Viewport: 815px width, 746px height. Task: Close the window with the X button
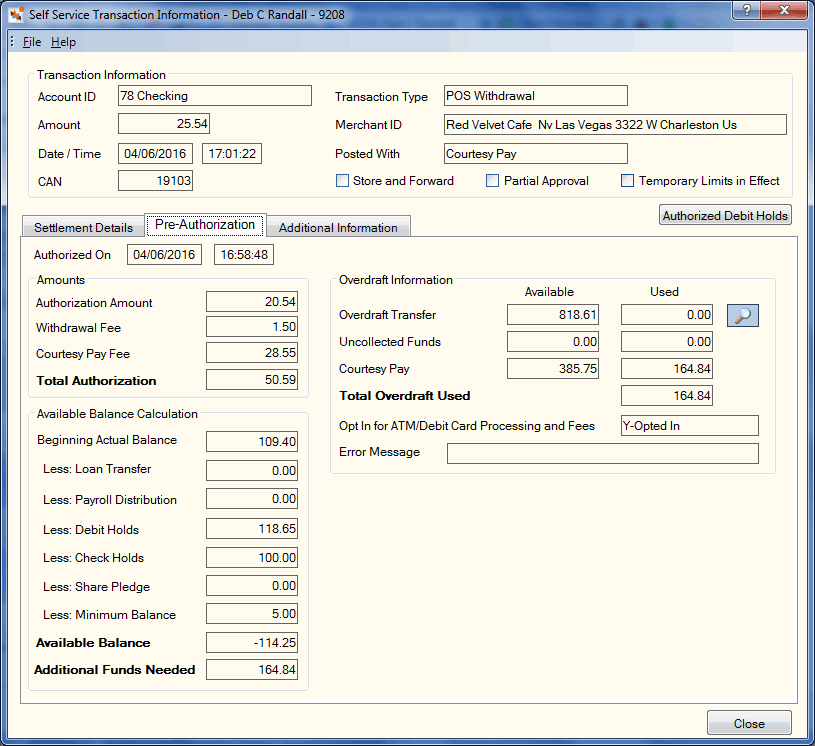pos(784,10)
